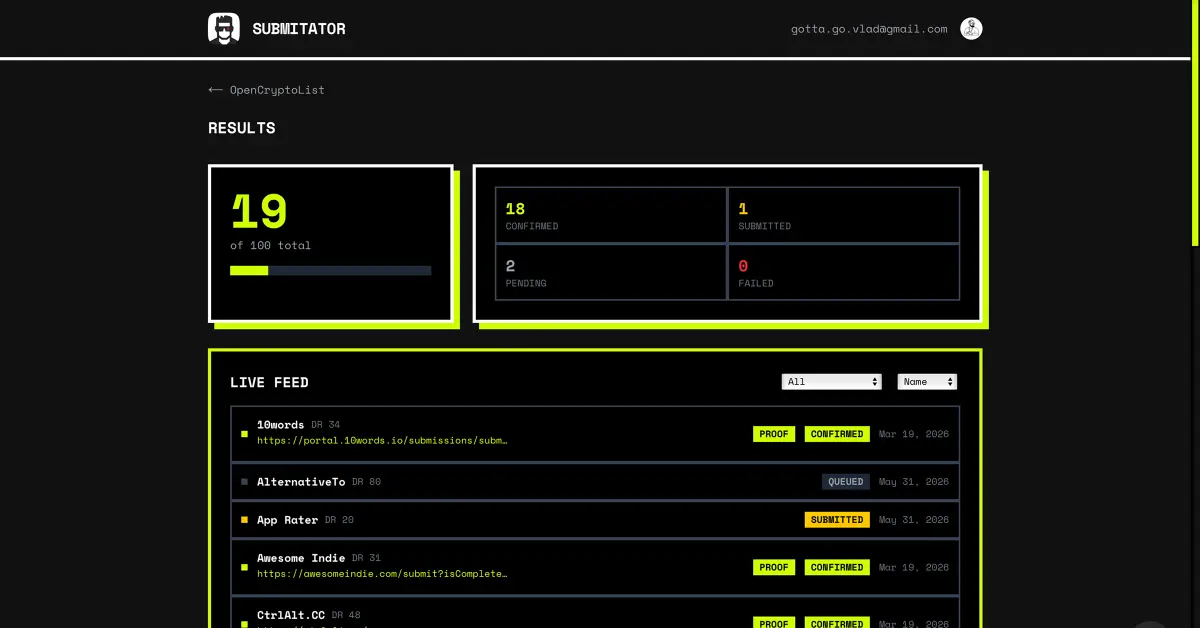
Task: Click the large 19 total count
Action: point(259,212)
